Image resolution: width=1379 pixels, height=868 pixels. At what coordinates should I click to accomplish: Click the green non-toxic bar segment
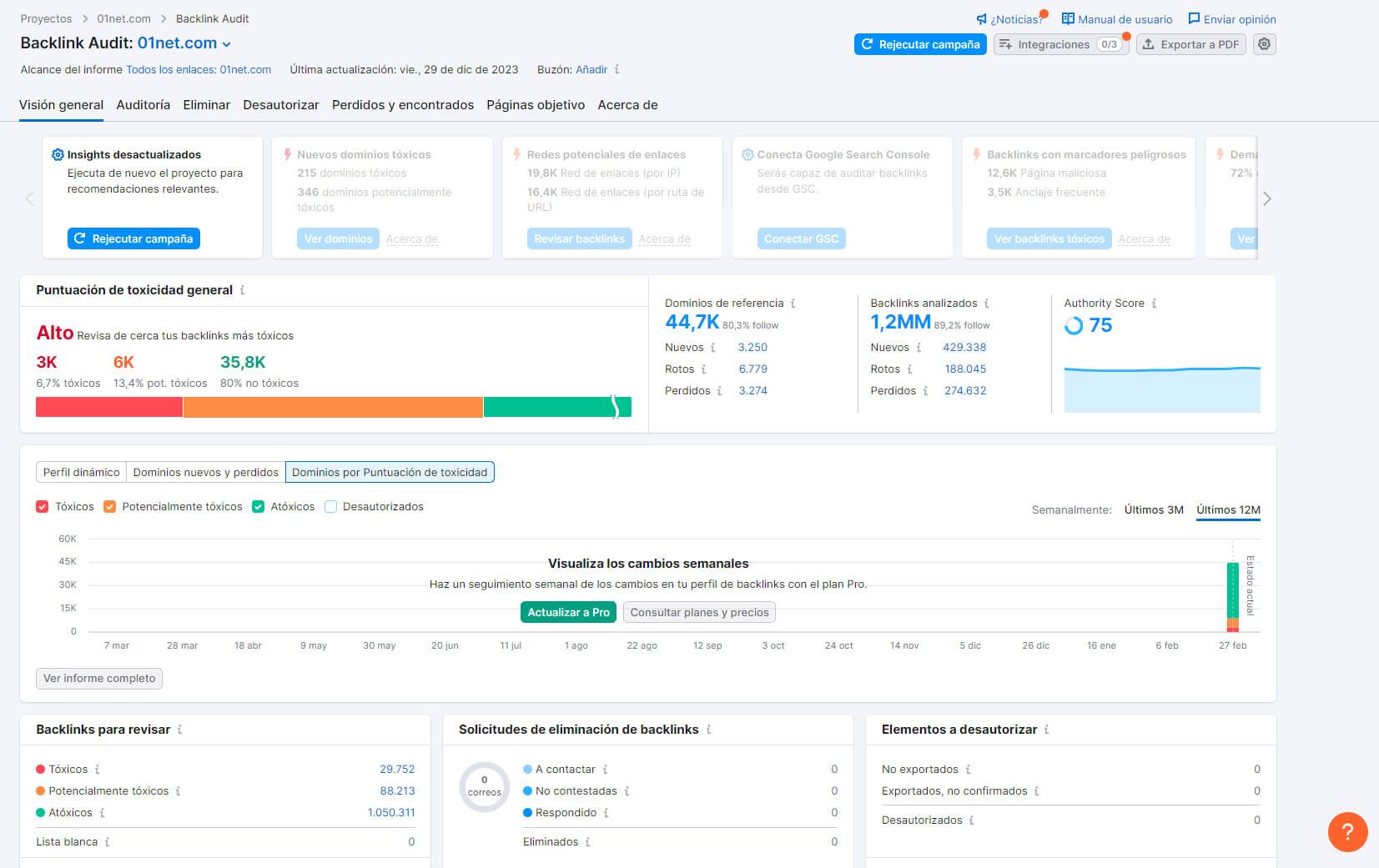point(557,407)
